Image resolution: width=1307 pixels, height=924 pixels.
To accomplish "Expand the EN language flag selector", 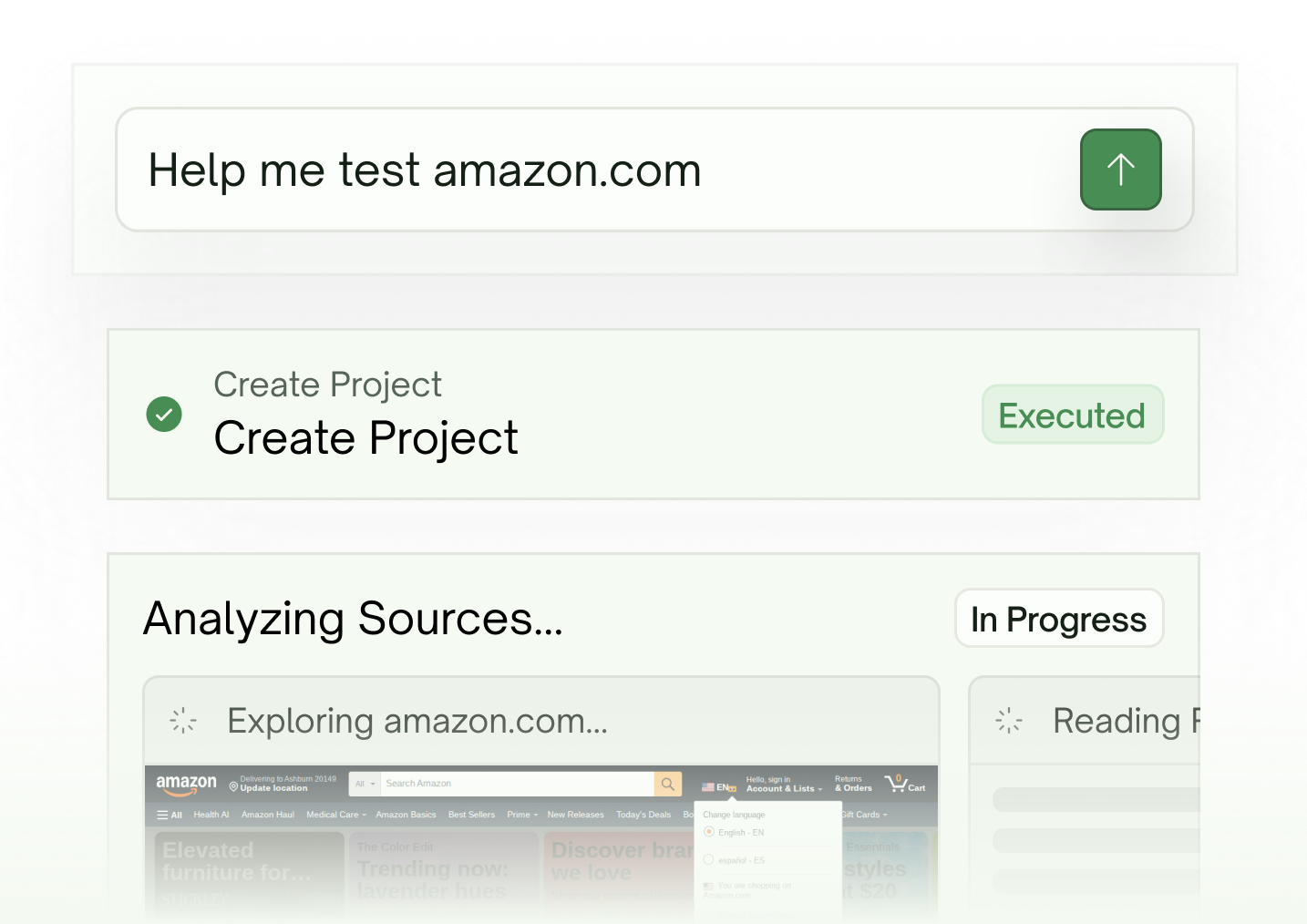I will point(719,787).
